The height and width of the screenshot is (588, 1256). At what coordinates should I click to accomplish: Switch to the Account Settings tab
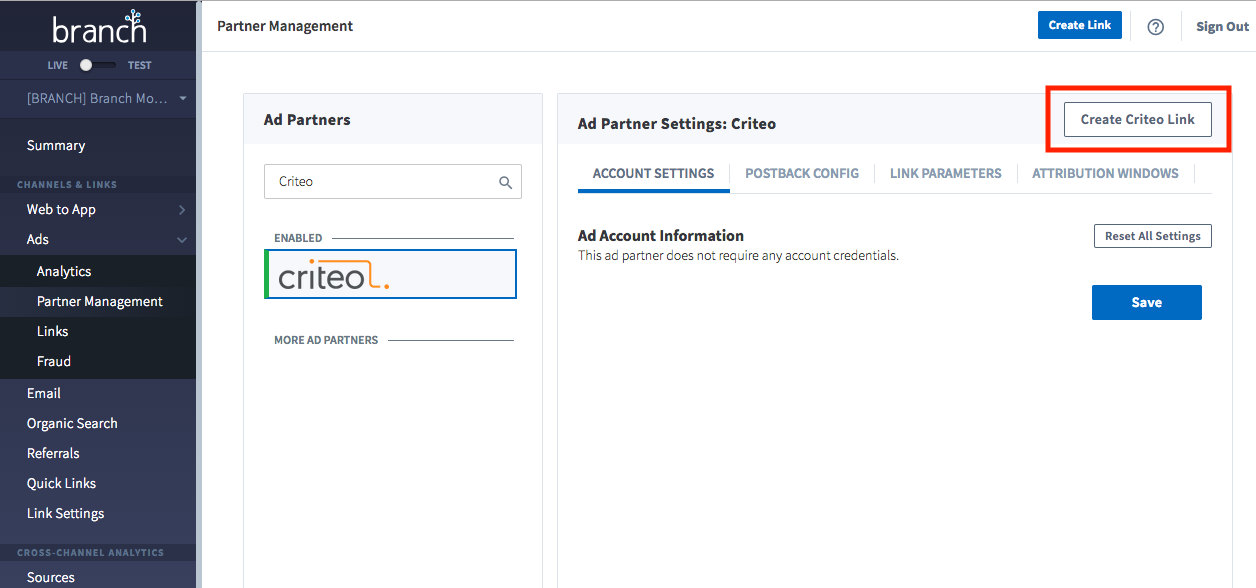click(x=654, y=173)
